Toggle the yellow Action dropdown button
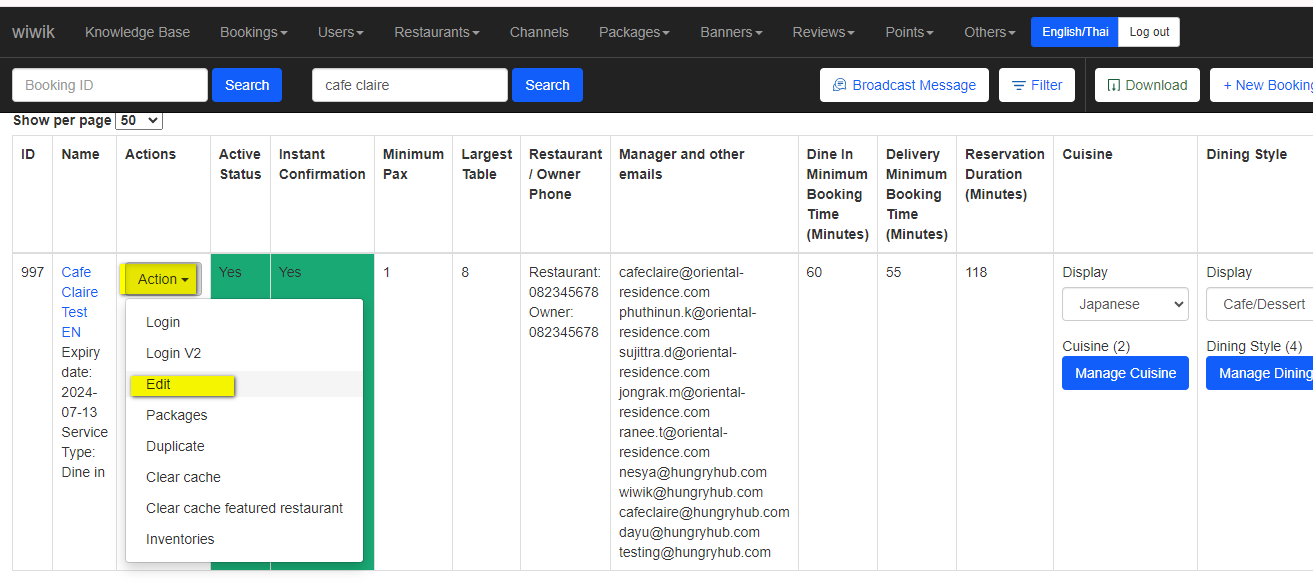1313x587 pixels. 163,279
